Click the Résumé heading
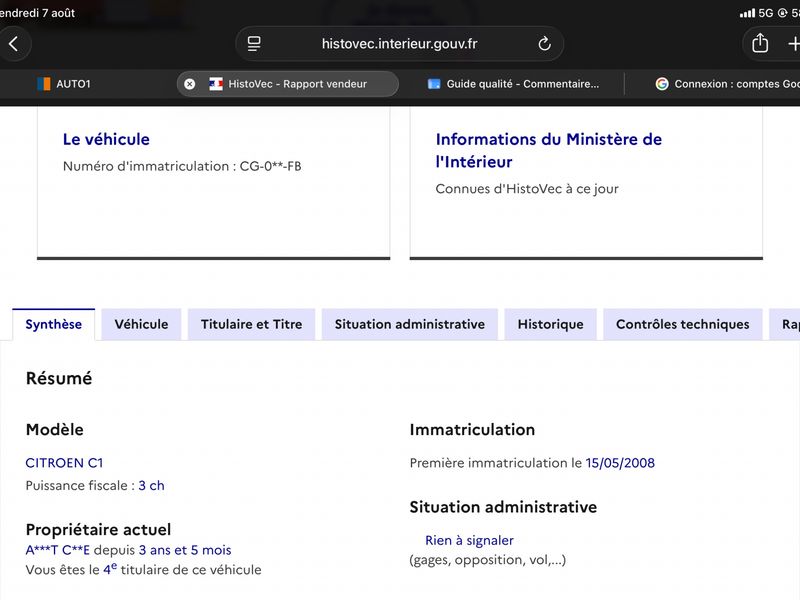Screen dimensions: 800x600 click(59, 379)
